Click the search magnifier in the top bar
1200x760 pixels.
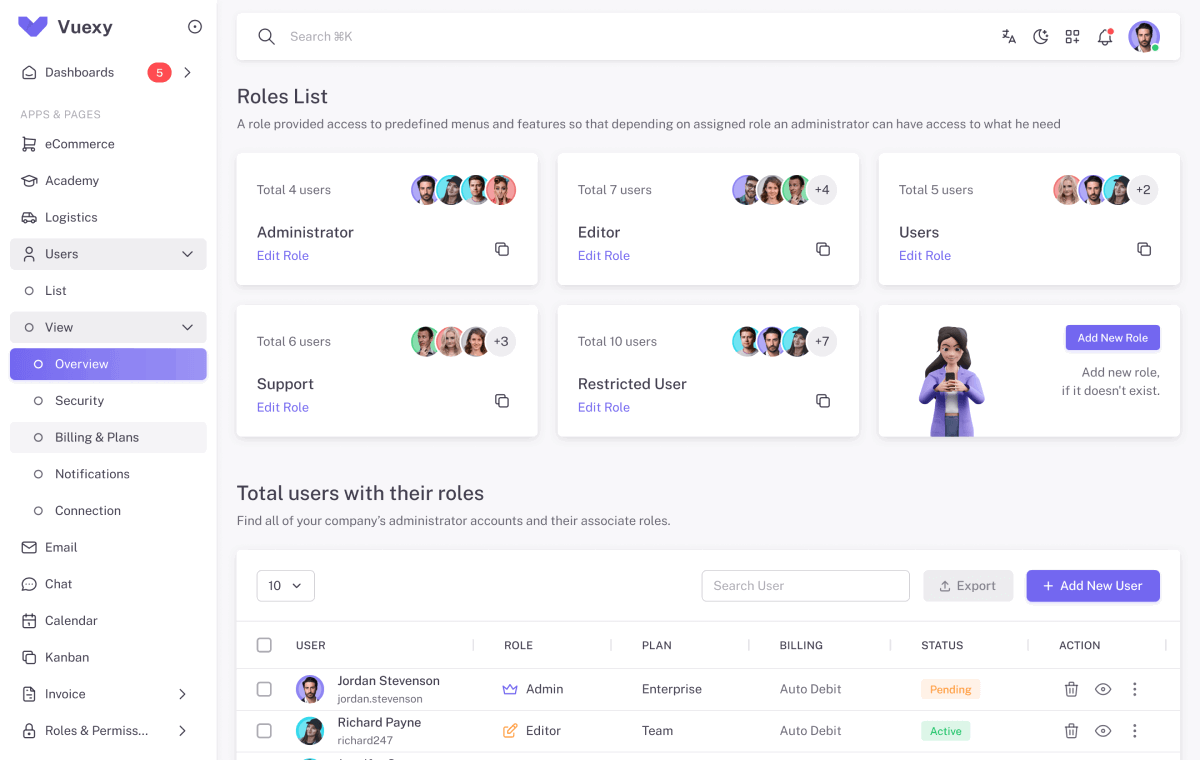coord(266,36)
